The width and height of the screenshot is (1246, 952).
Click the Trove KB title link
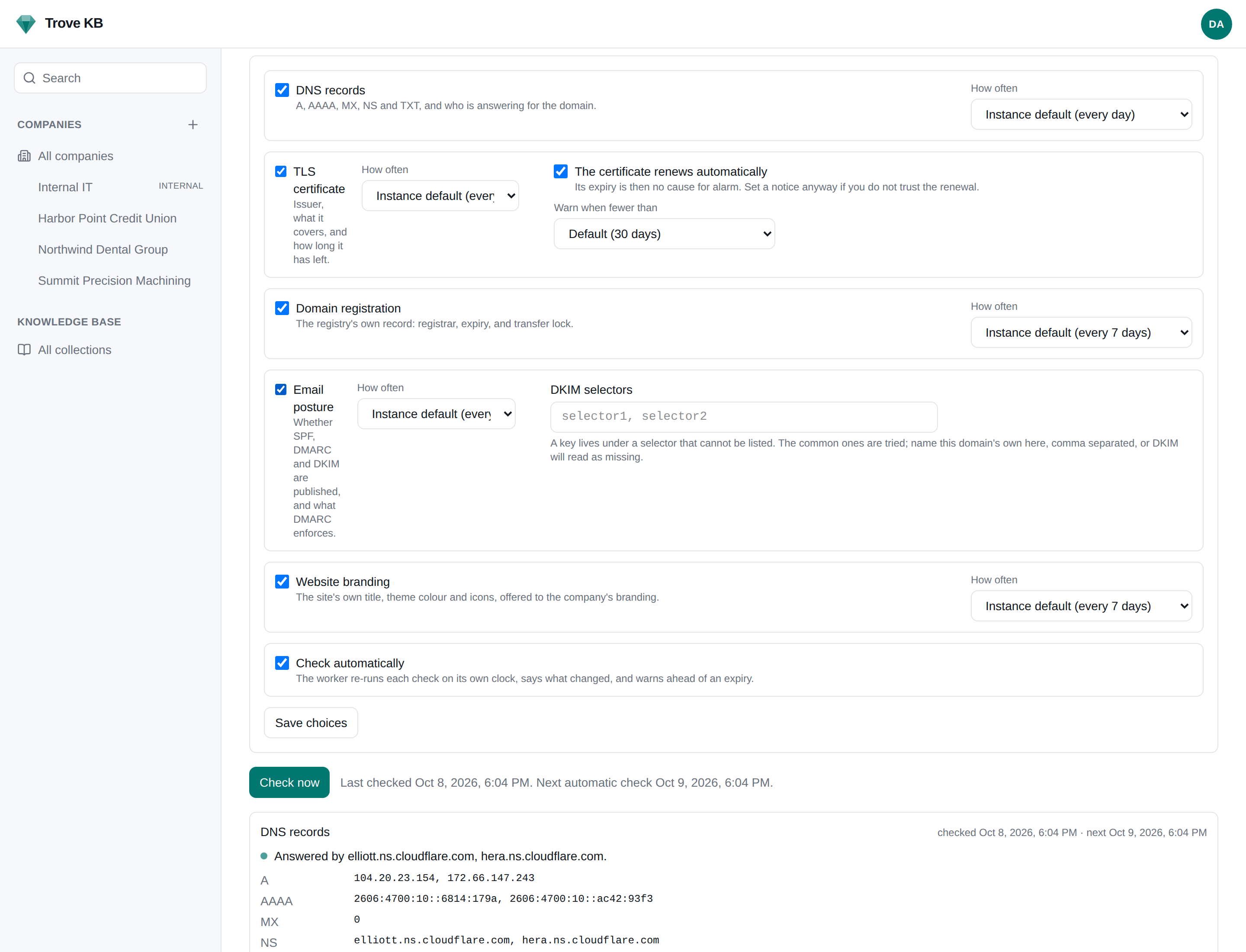(x=74, y=23)
